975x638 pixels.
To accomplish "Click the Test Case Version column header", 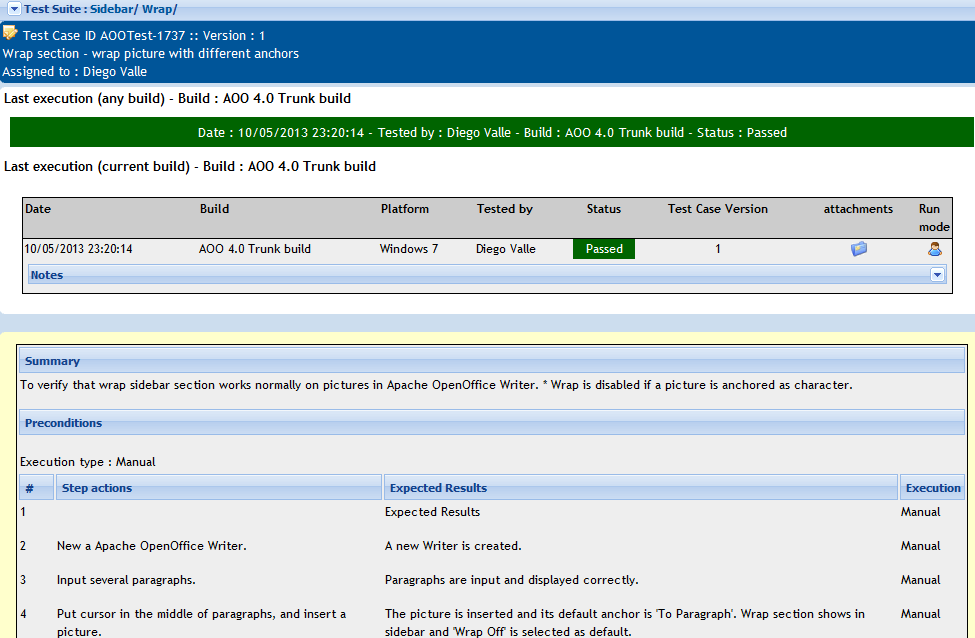I will (718, 209).
